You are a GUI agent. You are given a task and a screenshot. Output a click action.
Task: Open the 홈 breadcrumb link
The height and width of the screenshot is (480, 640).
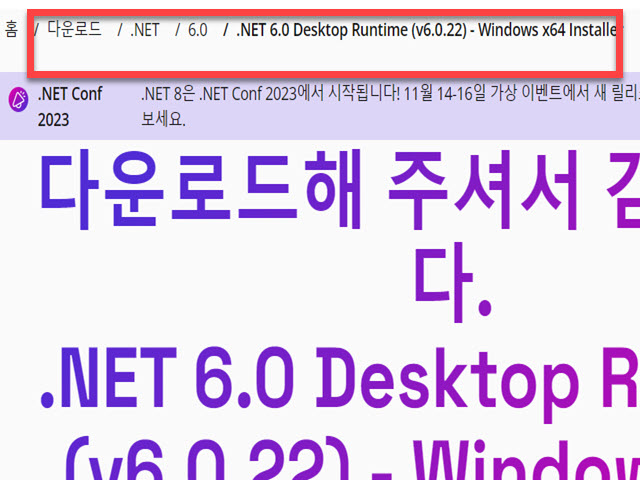(11, 30)
